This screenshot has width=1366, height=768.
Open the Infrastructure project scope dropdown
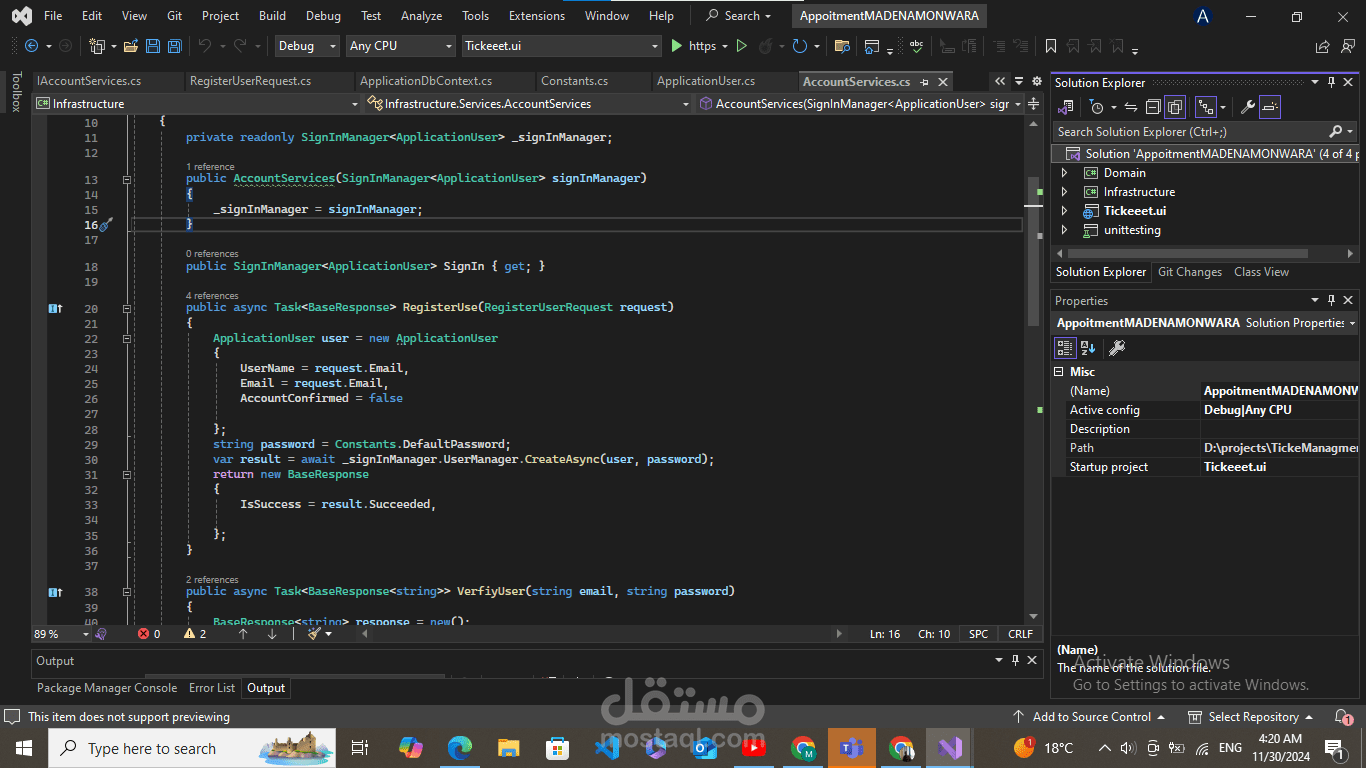click(197, 103)
